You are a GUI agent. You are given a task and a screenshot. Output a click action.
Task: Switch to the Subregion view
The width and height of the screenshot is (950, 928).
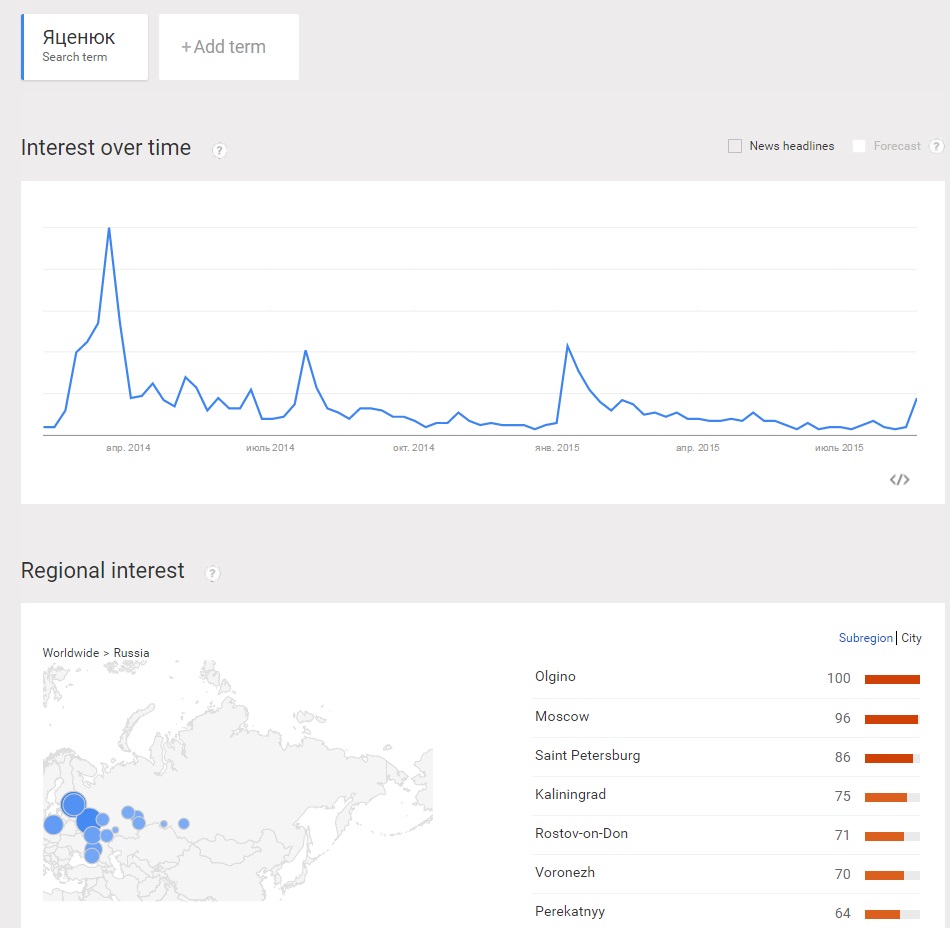tap(865, 638)
